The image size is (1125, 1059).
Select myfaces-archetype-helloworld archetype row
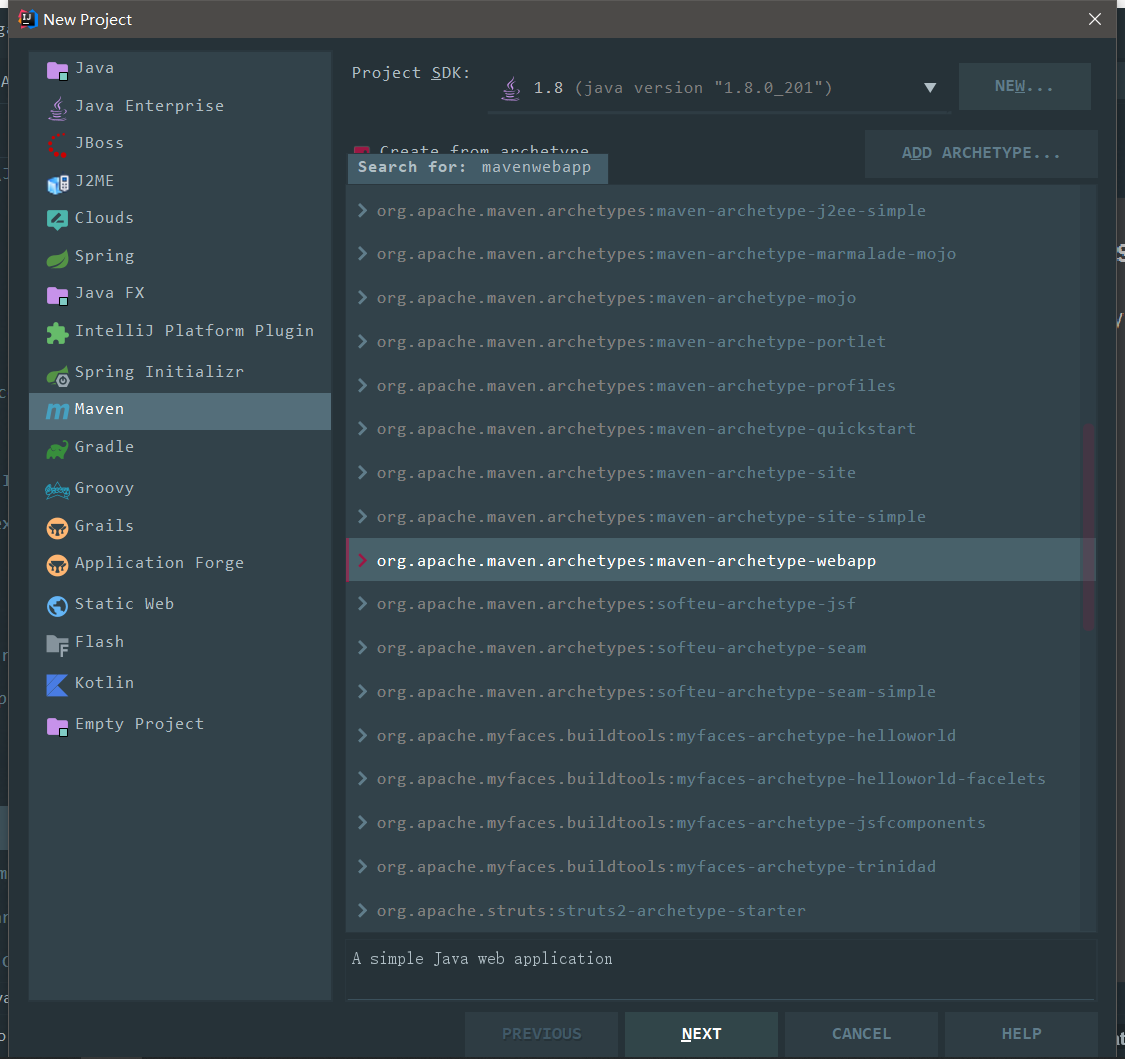coord(714,735)
